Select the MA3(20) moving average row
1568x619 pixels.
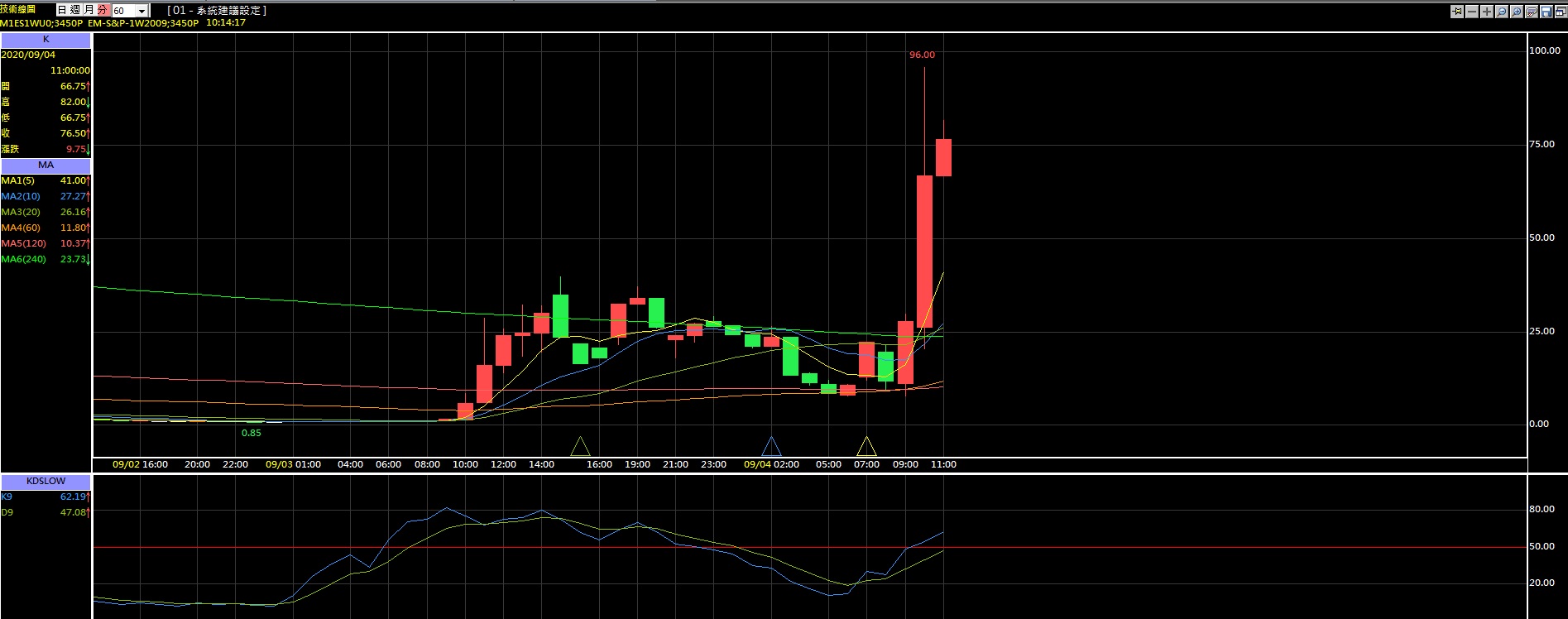[46, 212]
